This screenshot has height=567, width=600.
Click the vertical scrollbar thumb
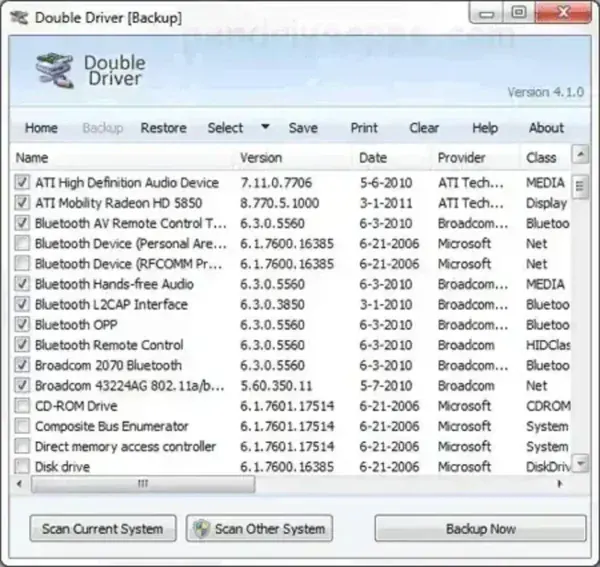pyautogui.click(x=580, y=186)
